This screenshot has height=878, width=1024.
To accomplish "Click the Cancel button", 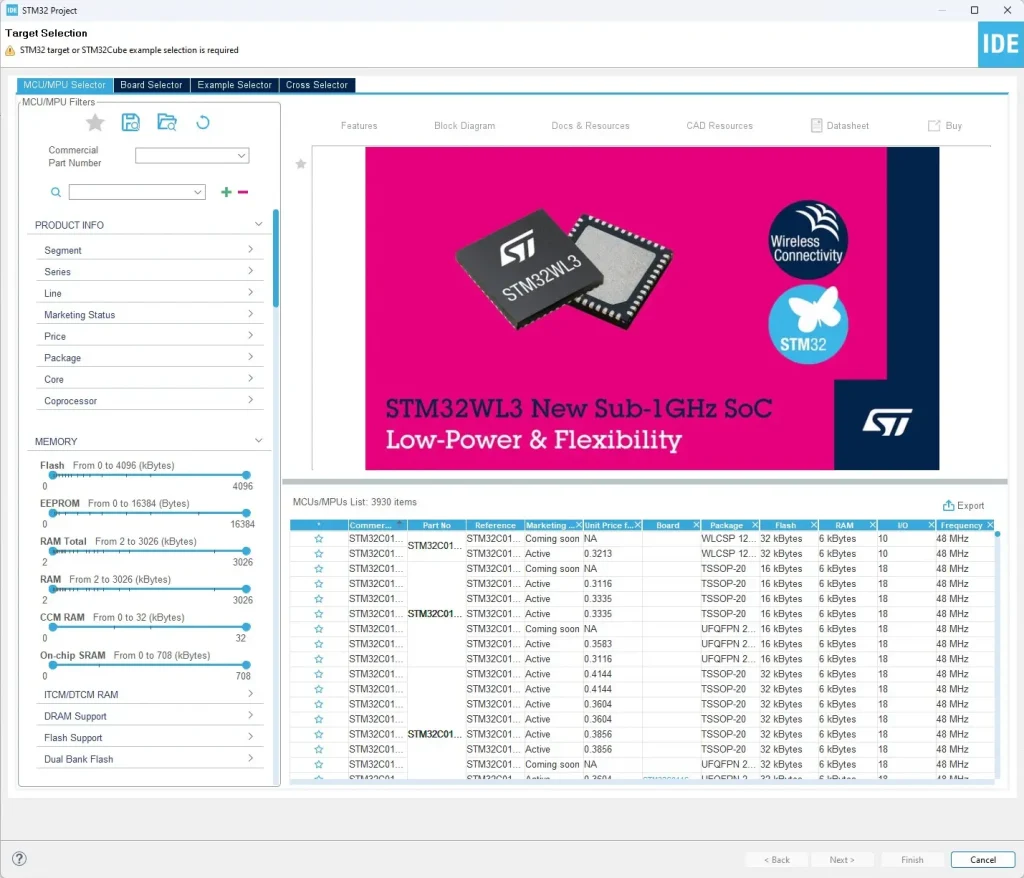I will [983, 860].
